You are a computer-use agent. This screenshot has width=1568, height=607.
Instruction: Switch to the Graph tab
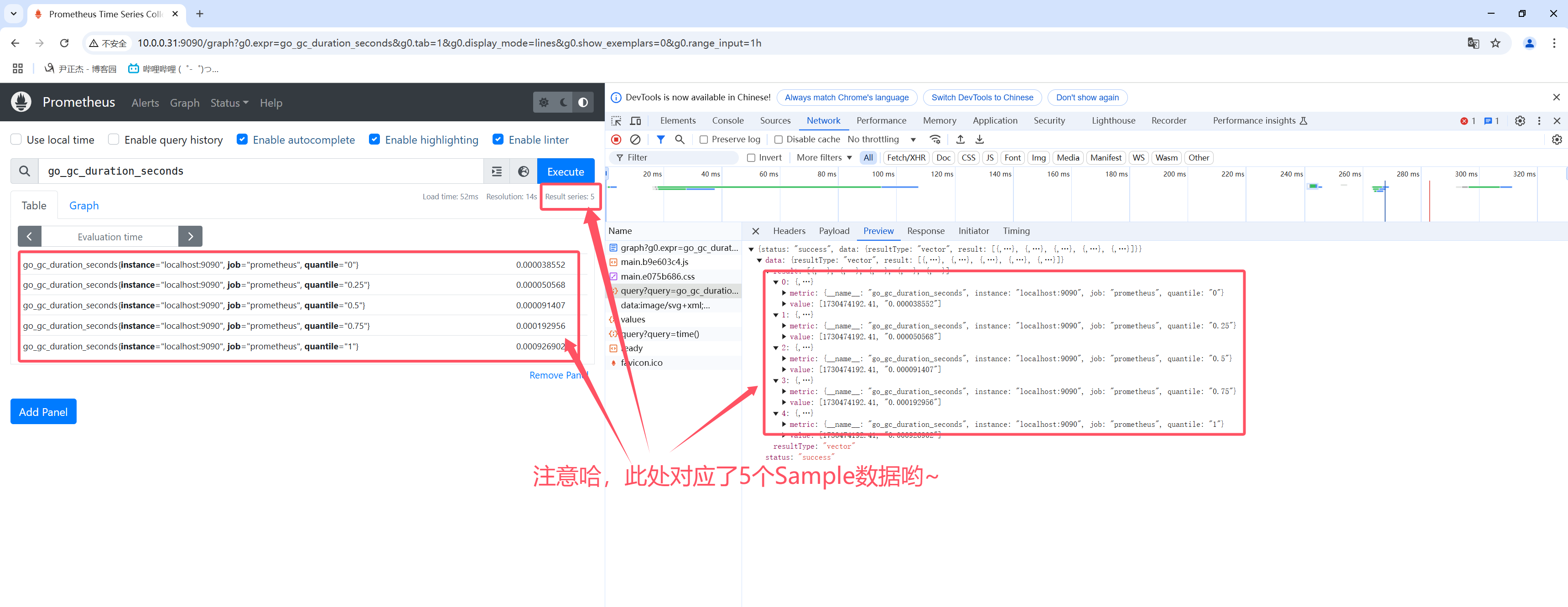point(83,206)
